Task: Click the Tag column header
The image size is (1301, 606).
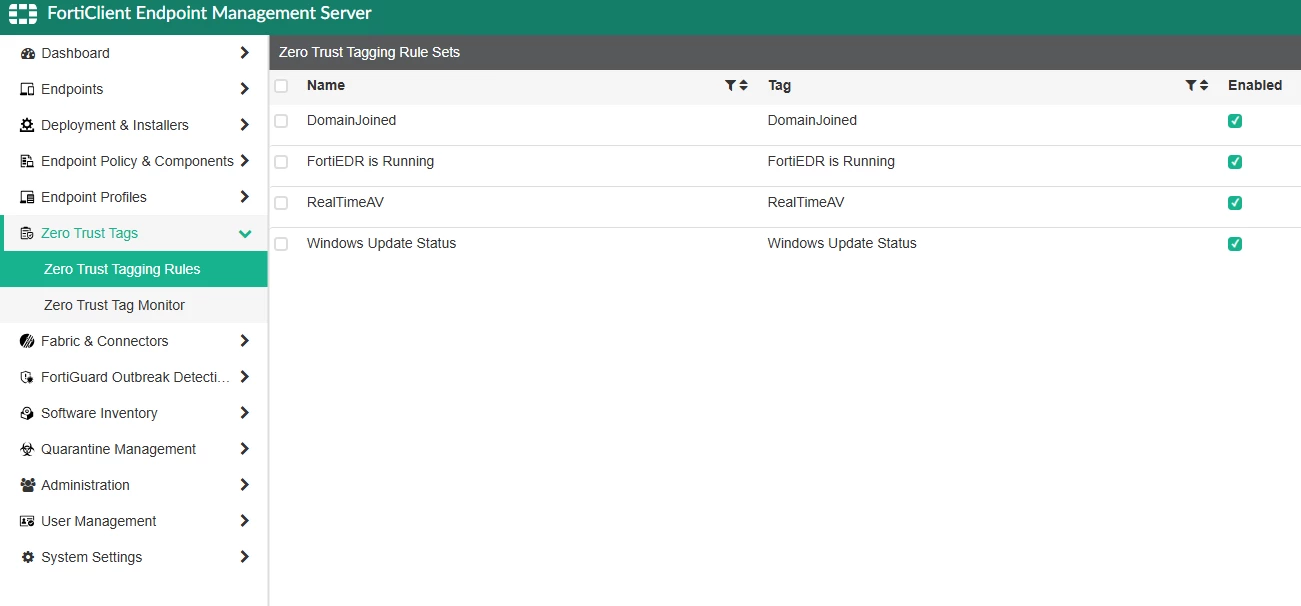Action: tap(780, 86)
